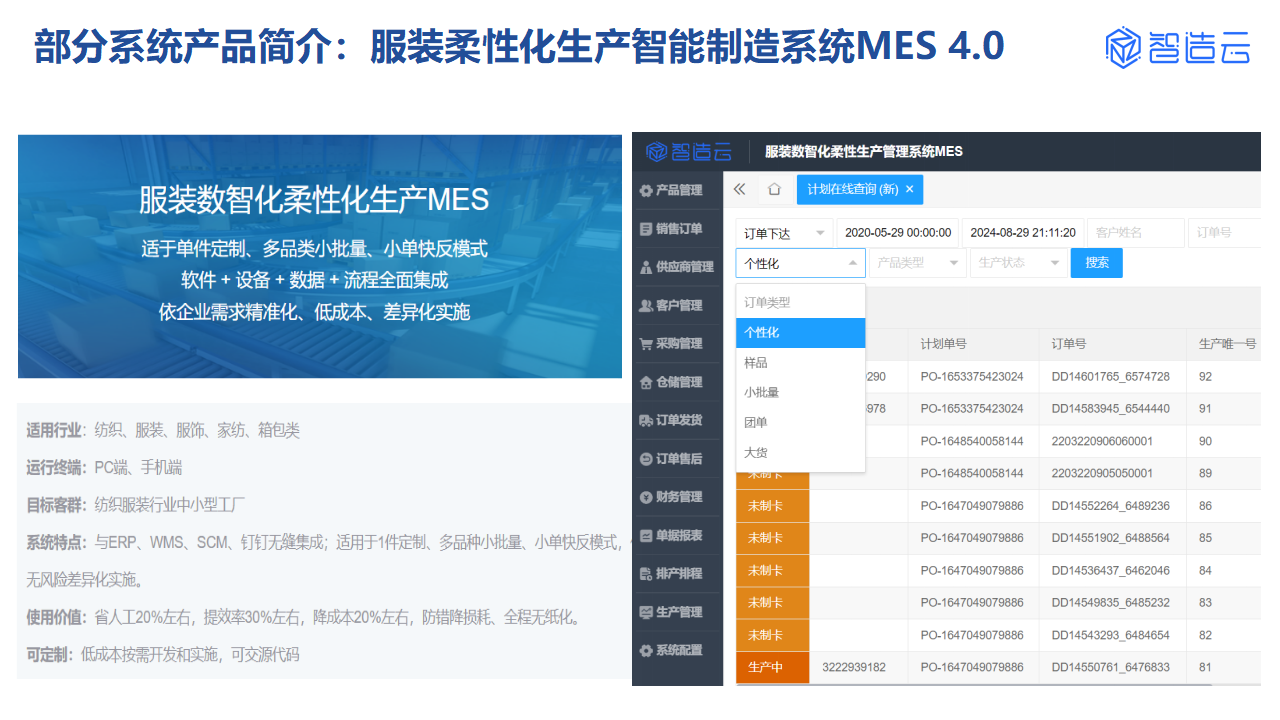Choose 个性化 from the order type list
1280x720 pixels.
(800, 332)
